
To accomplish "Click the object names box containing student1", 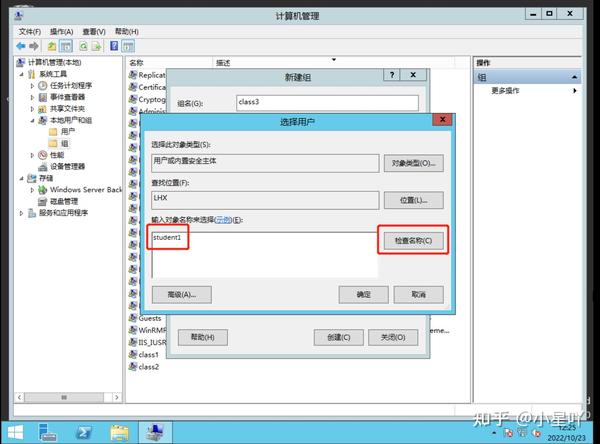I will coord(265,255).
